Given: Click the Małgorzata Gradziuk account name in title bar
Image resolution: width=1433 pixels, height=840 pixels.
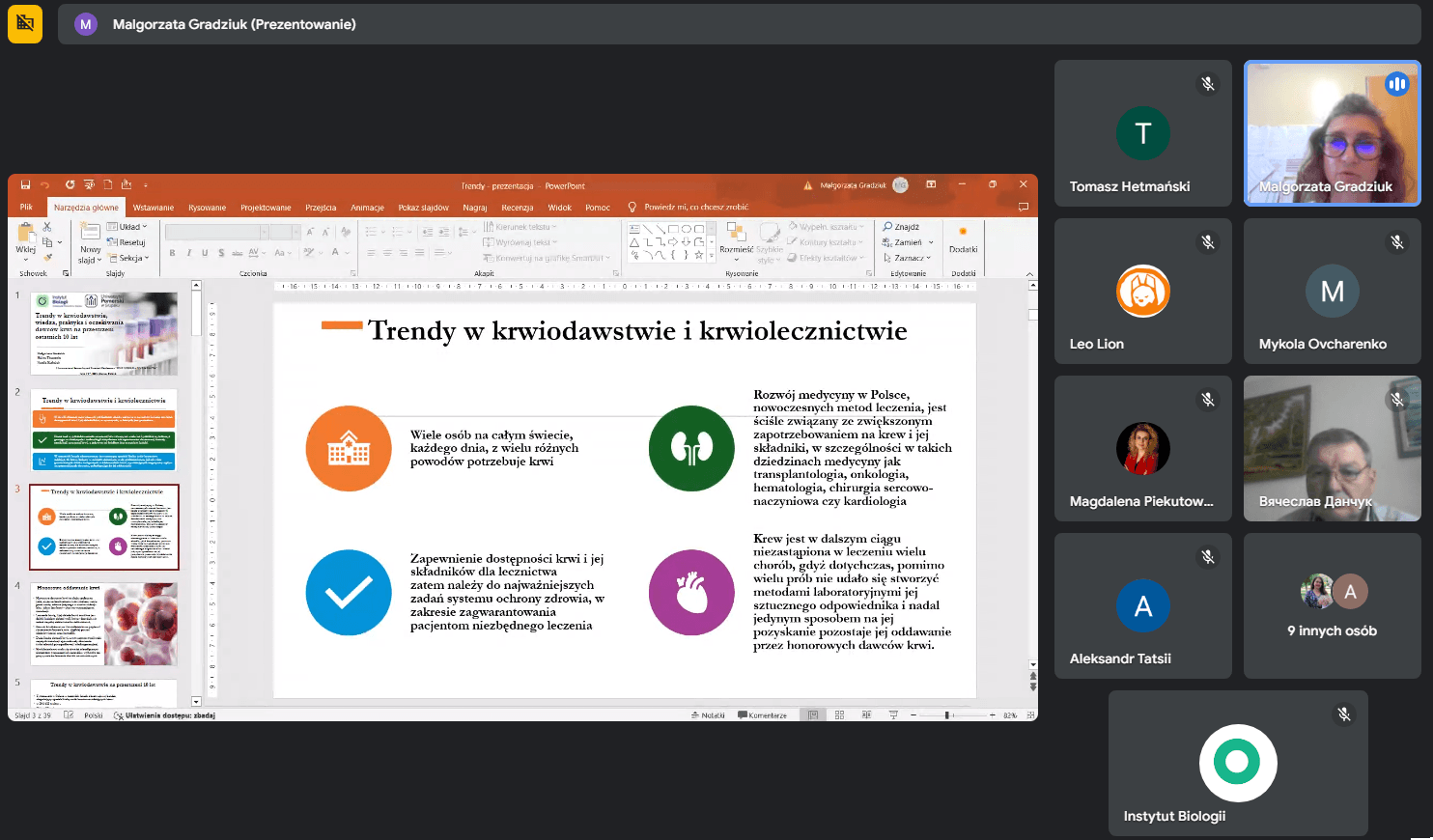Looking at the screenshot, I should point(853,185).
